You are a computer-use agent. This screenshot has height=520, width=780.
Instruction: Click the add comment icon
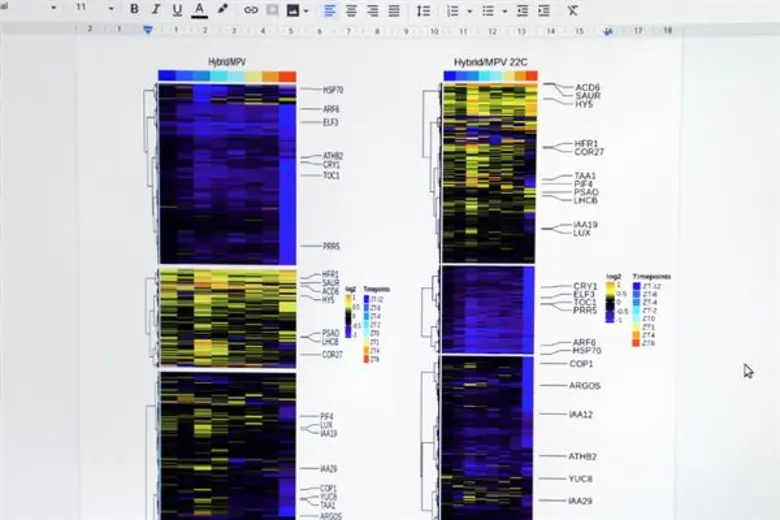pyautogui.click(x=272, y=10)
